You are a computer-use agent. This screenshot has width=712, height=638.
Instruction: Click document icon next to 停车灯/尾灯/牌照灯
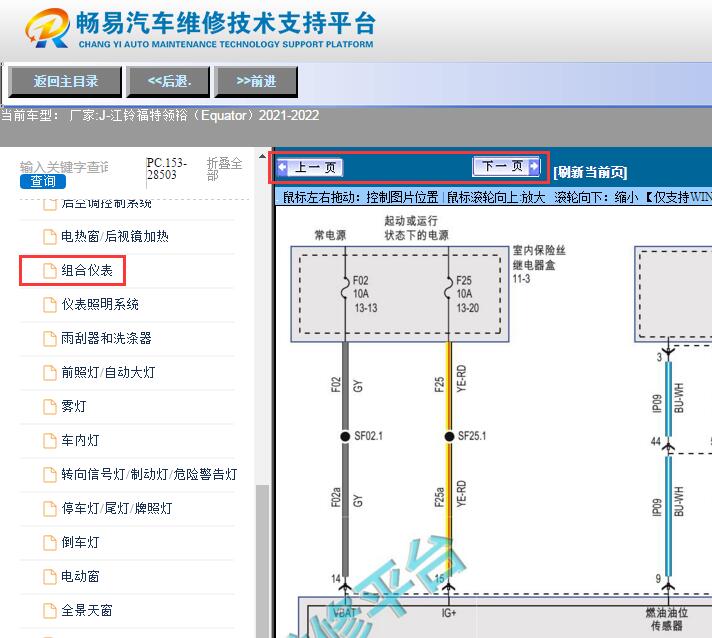(x=49, y=509)
